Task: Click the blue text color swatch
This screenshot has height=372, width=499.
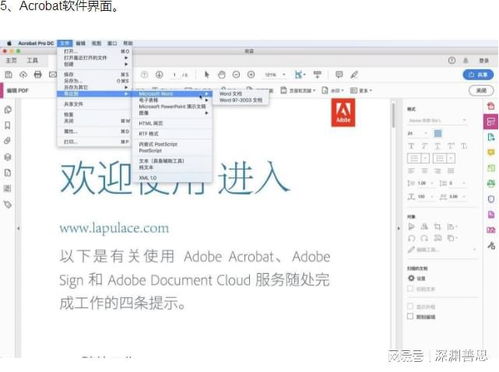Action: pos(438,133)
